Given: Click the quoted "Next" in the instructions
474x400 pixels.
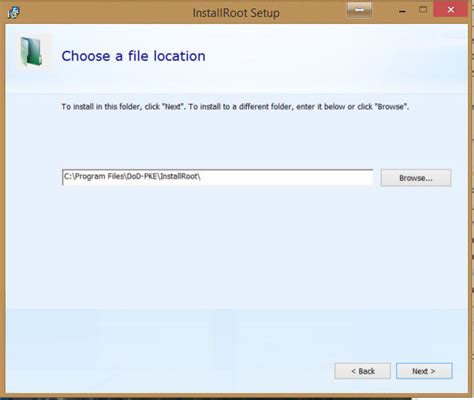Looking at the screenshot, I should [x=173, y=107].
